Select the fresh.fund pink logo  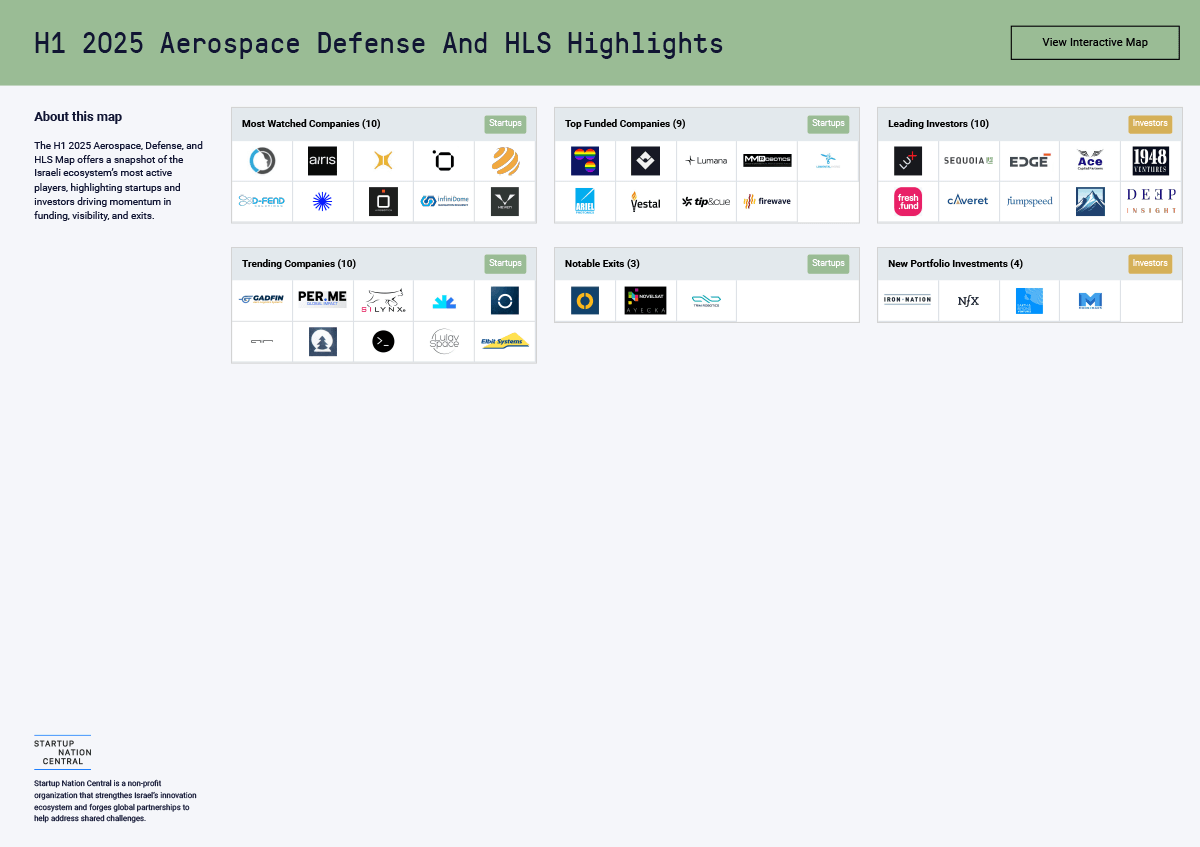(908, 201)
